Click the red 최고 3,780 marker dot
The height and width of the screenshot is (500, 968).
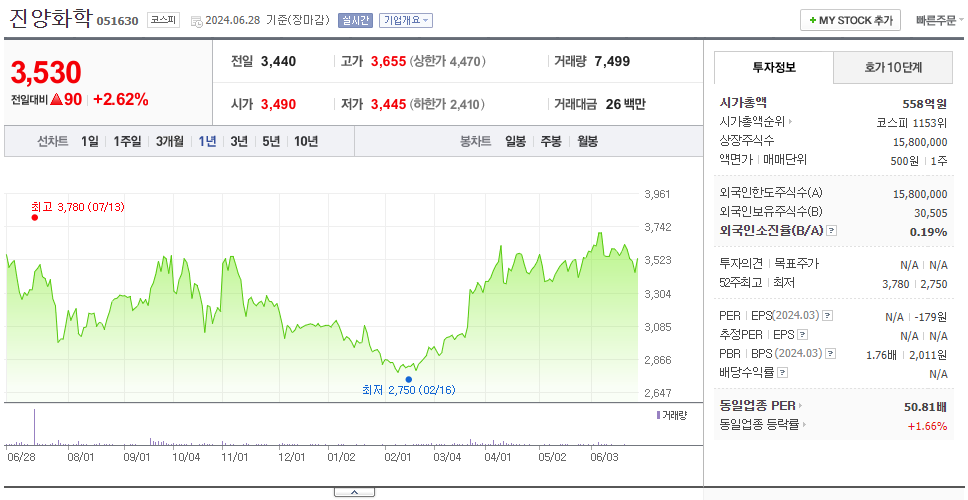point(35,217)
